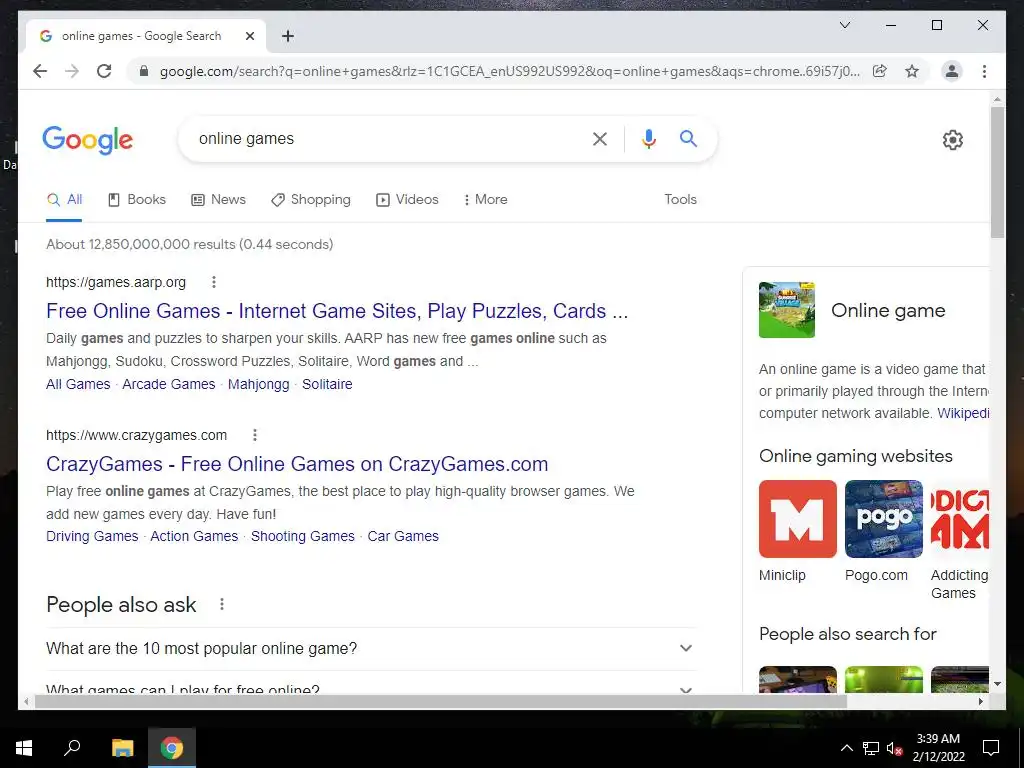Select the Pogo.com website thumbnail
The image size is (1024, 768).
[x=884, y=519]
